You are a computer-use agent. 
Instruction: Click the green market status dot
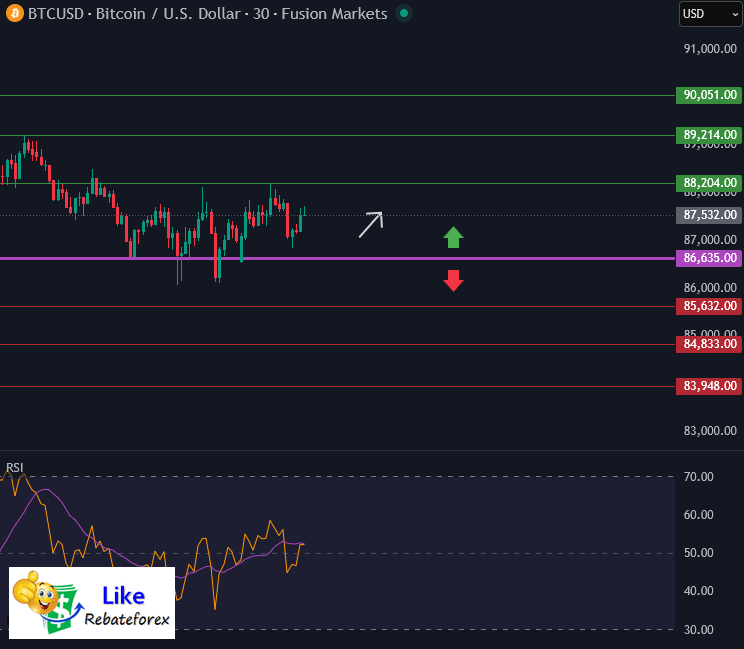point(404,13)
